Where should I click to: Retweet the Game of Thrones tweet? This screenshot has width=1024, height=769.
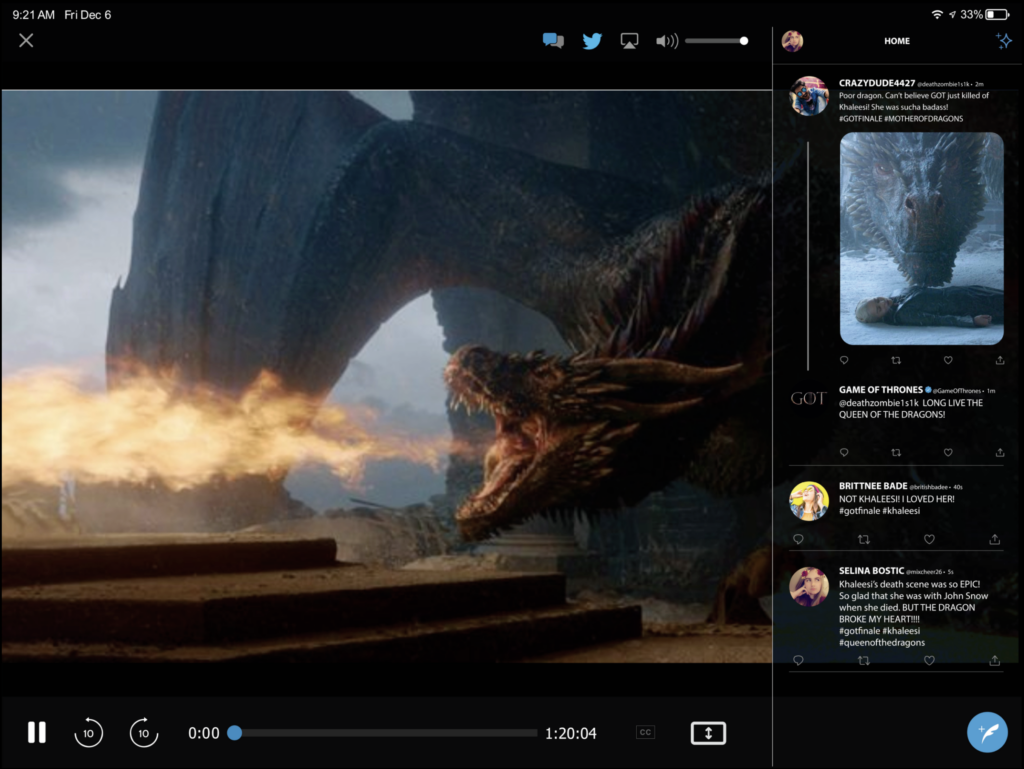tap(896, 452)
